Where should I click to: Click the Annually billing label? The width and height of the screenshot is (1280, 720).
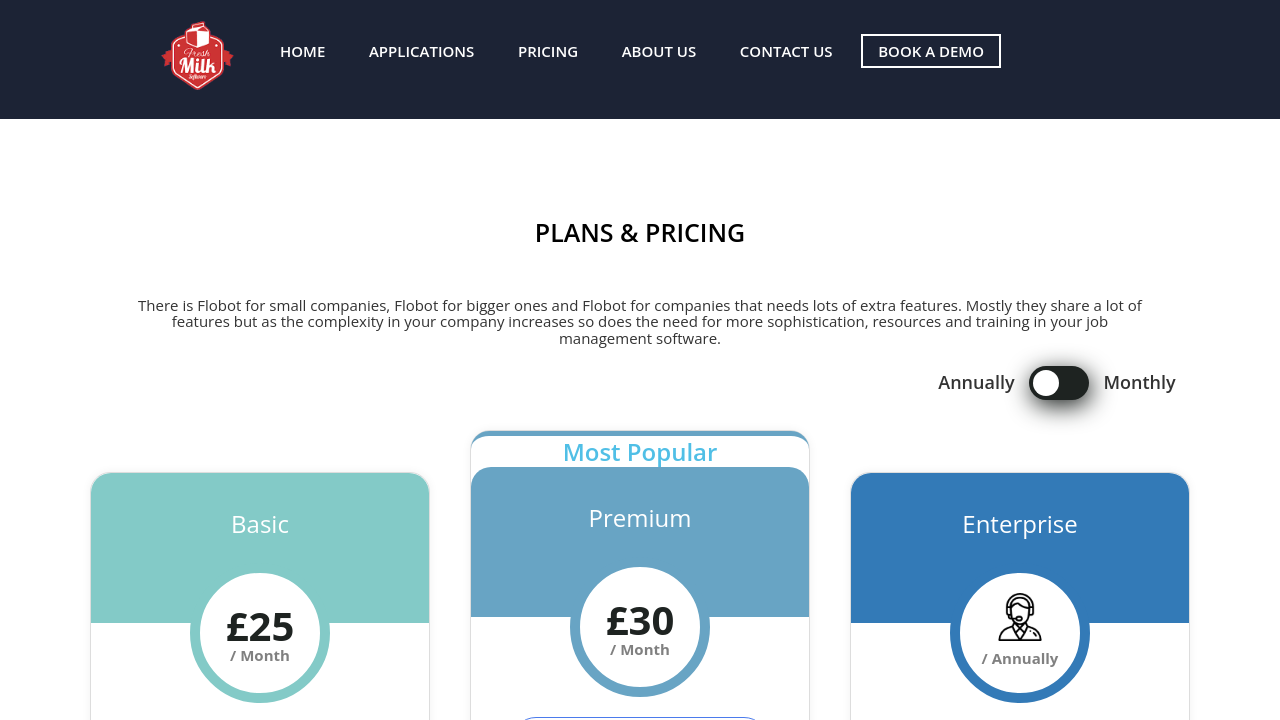(975, 383)
